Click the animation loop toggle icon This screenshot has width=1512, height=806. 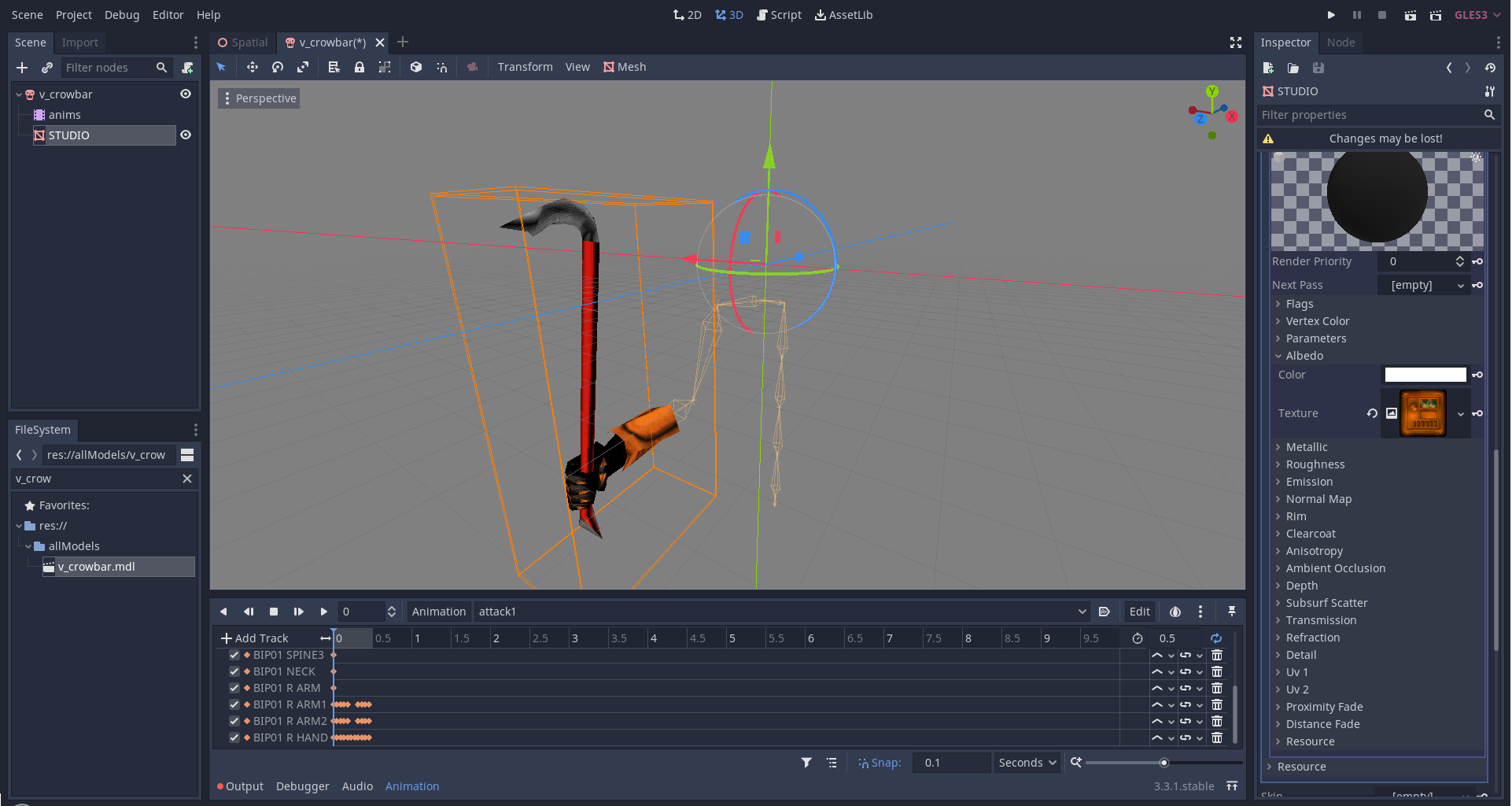[1216, 638]
